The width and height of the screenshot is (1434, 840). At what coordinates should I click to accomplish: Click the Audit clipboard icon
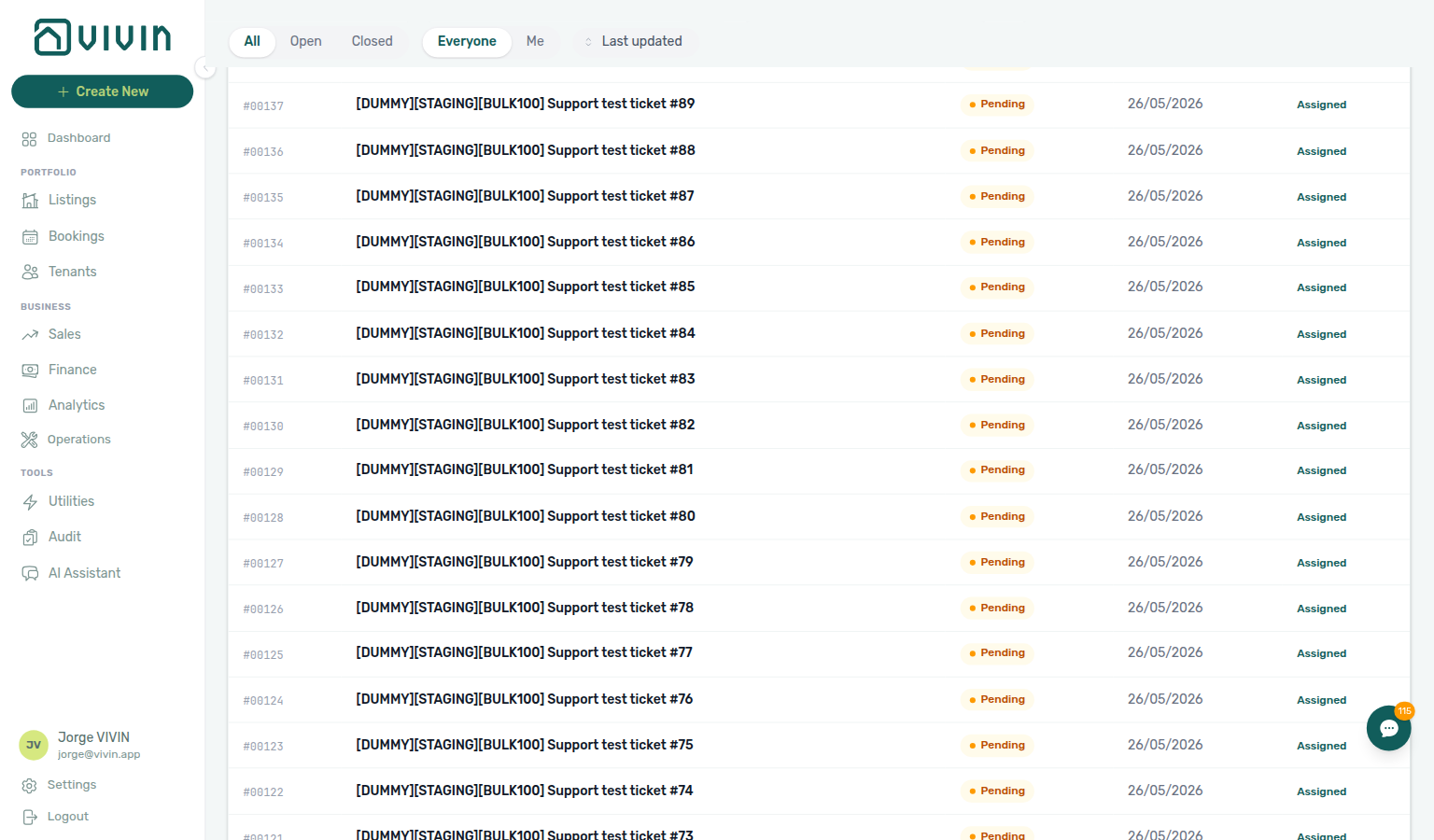pyautogui.click(x=30, y=538)
